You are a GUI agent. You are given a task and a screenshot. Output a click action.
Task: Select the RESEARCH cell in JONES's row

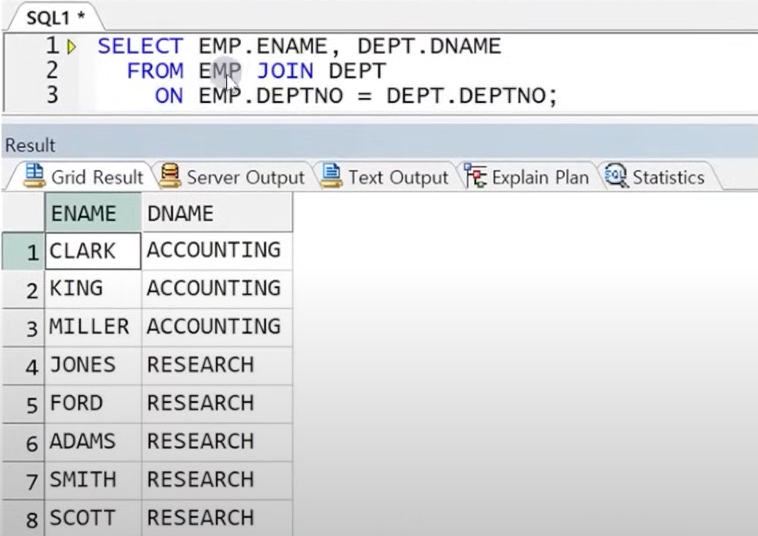[x=217, y=365]
